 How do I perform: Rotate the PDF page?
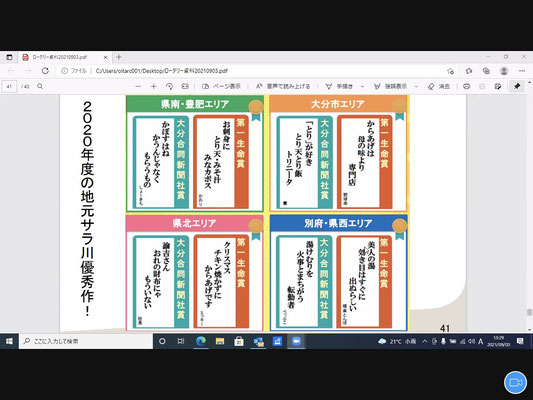169,86
